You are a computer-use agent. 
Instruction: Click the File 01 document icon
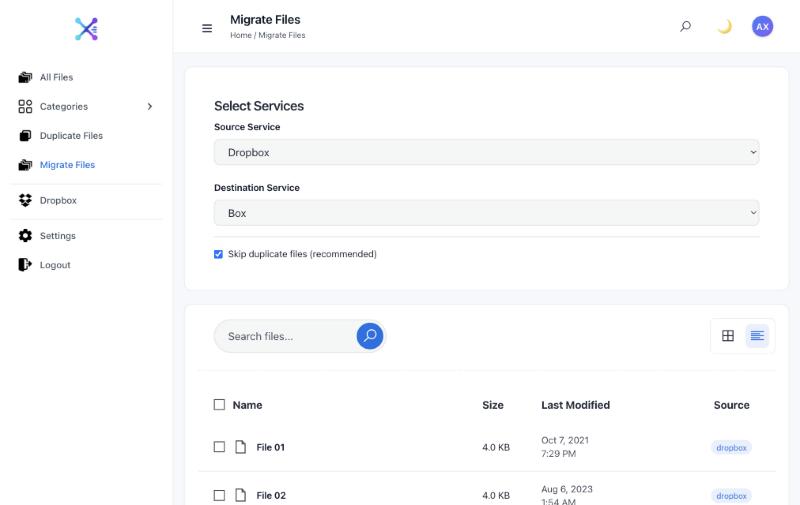240,447
